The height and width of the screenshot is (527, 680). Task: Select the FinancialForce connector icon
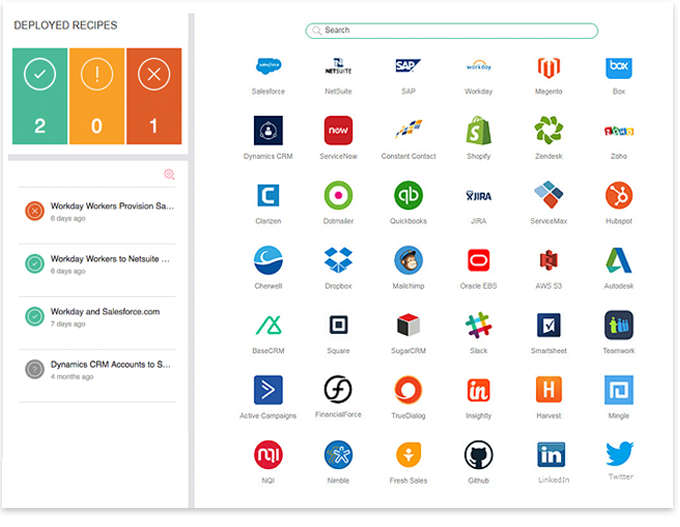[x=338, y=390]
